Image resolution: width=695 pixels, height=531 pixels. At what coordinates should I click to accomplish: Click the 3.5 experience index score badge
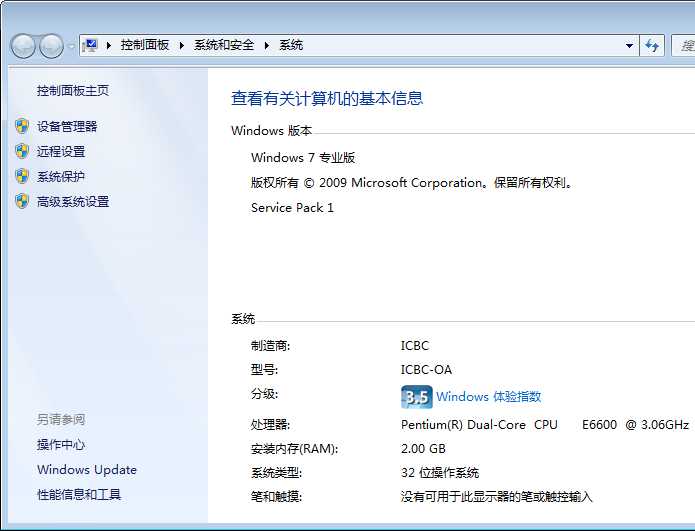click(x=416, y=396)
